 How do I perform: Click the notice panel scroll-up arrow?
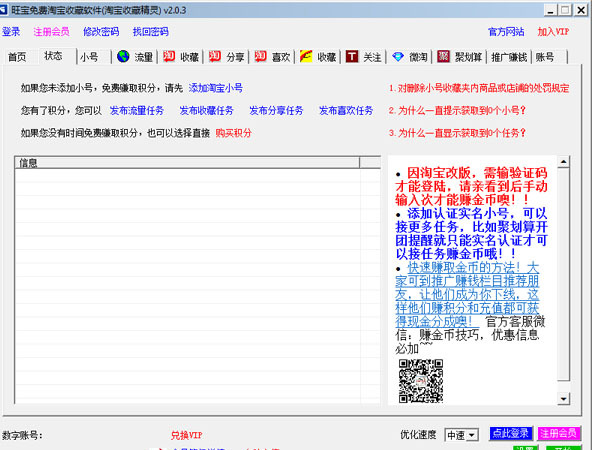point(563,162)
